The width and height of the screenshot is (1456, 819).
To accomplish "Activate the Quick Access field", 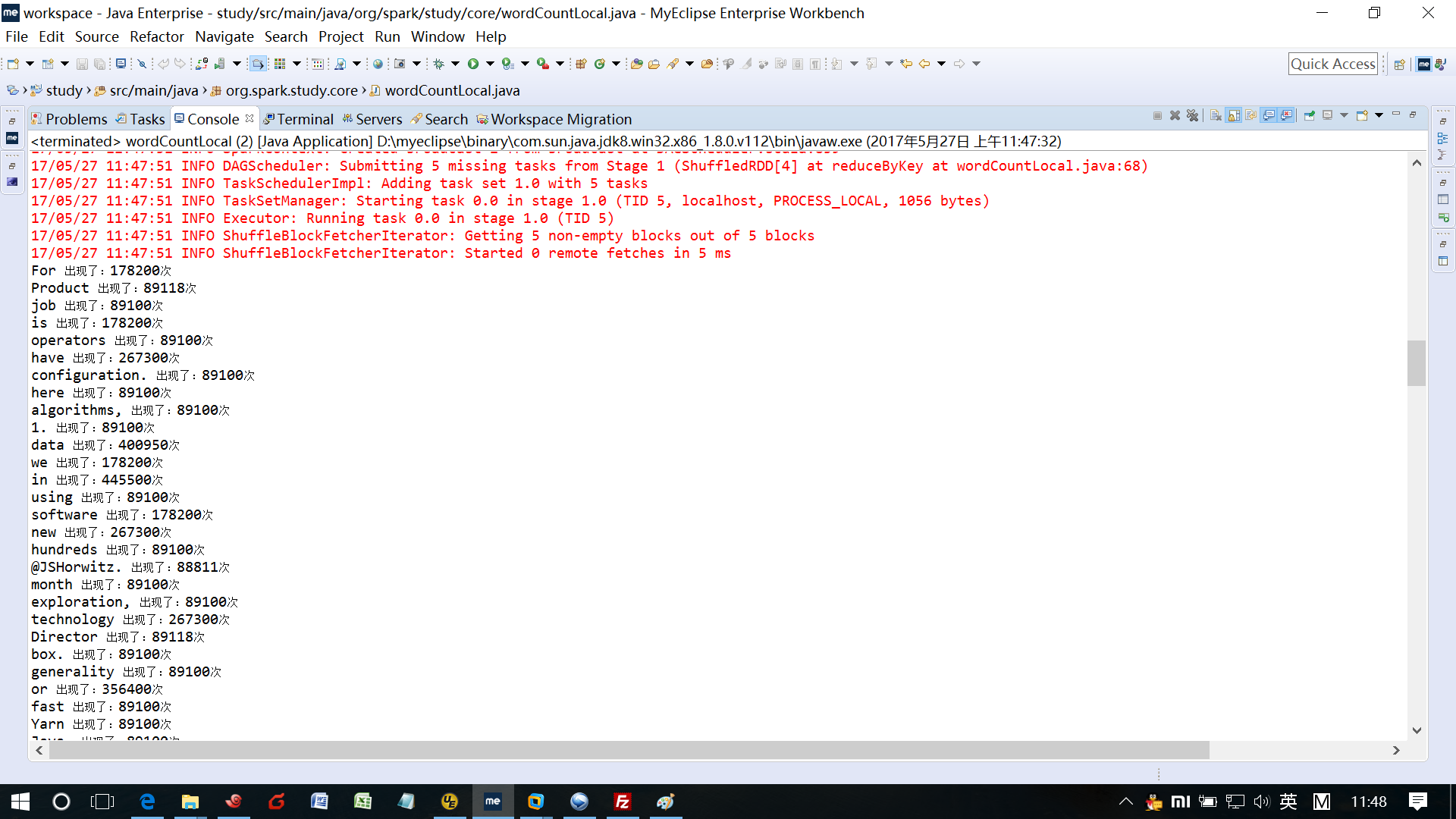I will (x=1332, y=64).
